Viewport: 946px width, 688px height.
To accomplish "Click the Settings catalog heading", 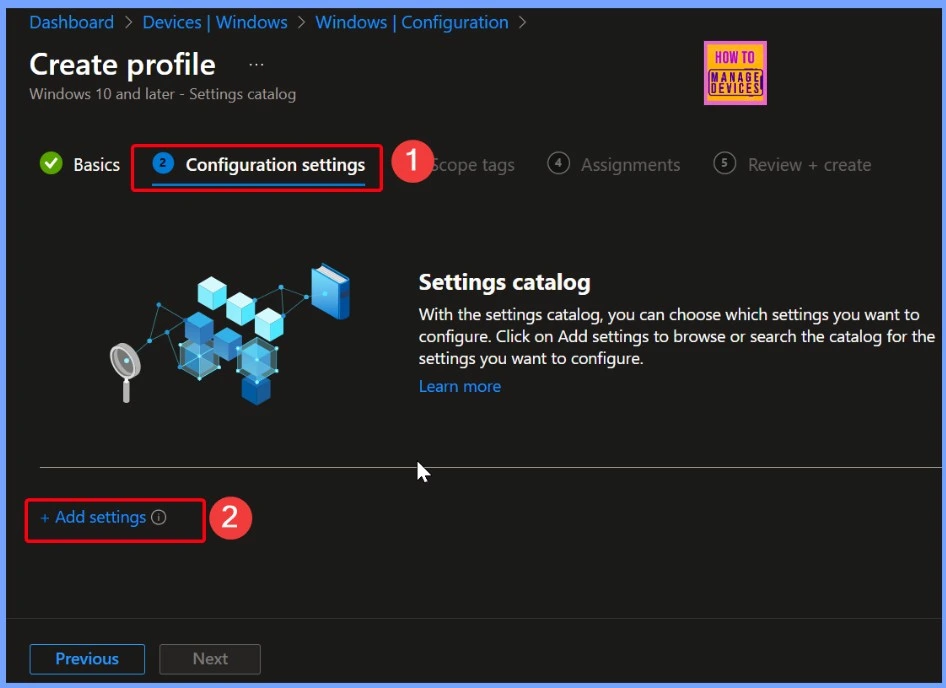I will (x=504, y=282).
